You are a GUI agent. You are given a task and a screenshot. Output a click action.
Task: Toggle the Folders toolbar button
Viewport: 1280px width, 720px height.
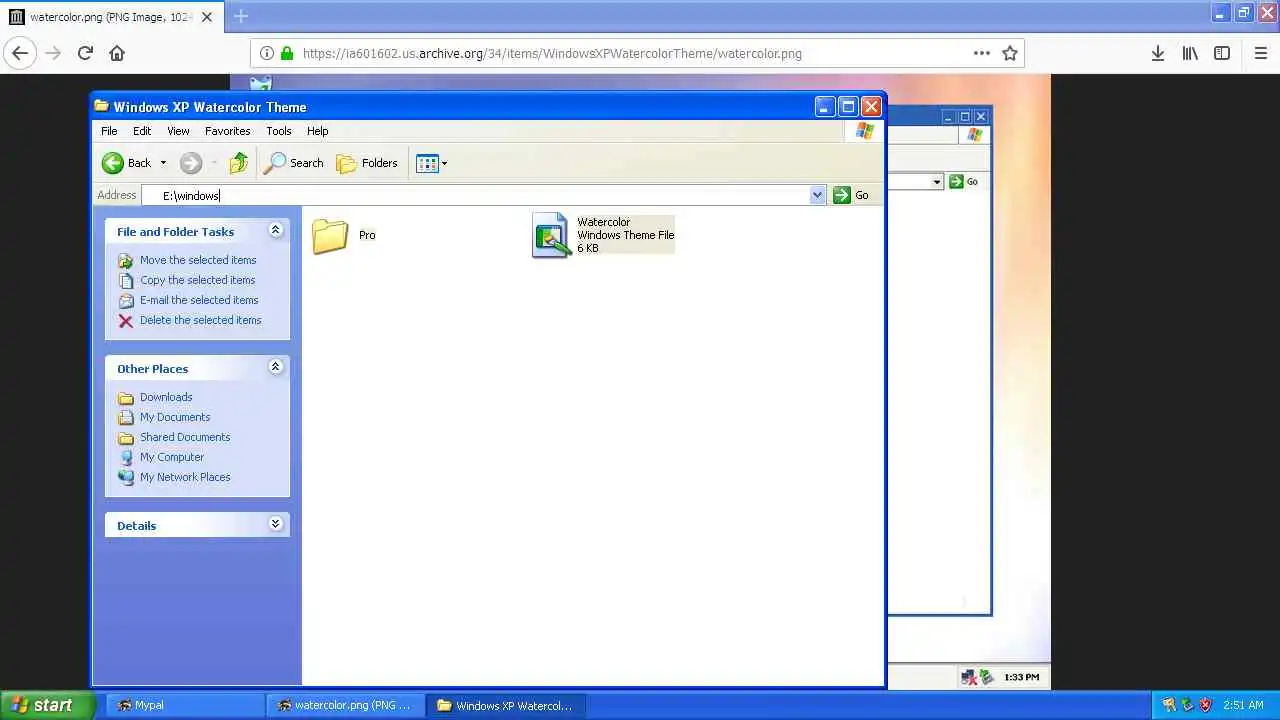click(367, 163)
